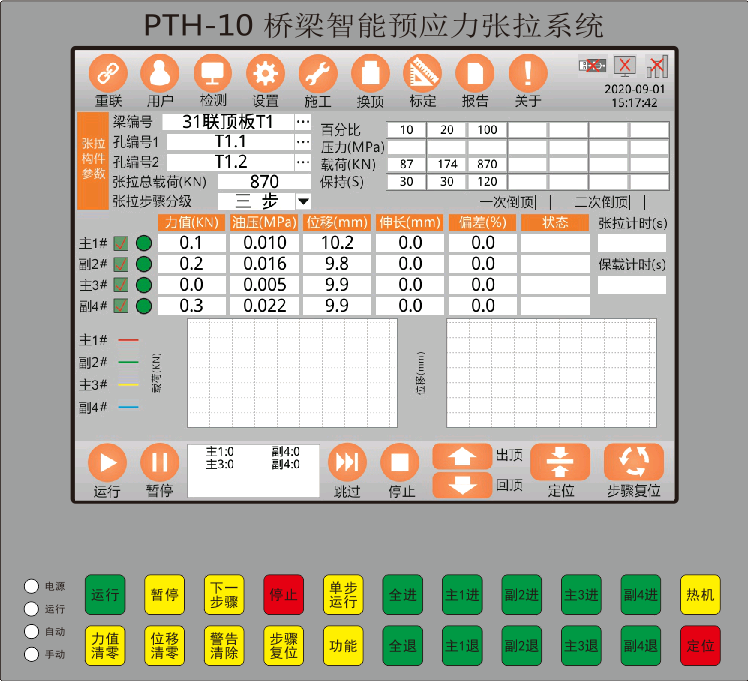Click the 张拉总载荷 value field
748x681 pixels.
point(263,182)
